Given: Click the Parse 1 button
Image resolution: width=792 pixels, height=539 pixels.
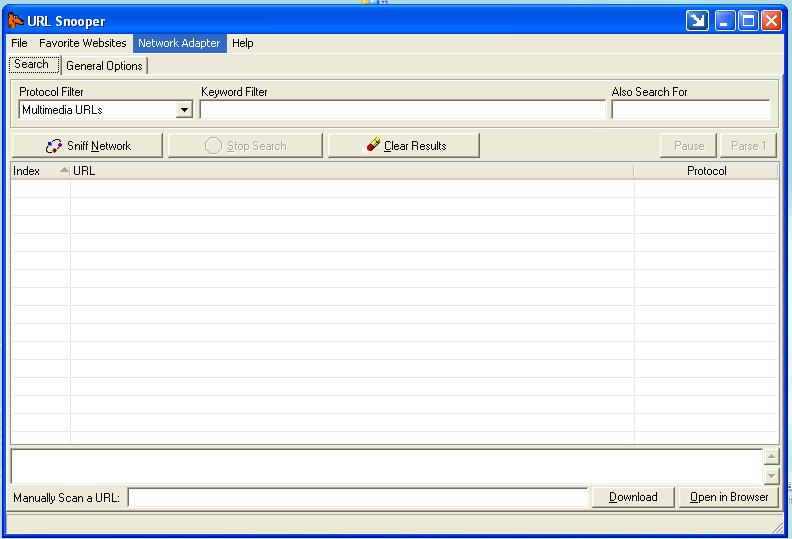Looking at the screenshot, I should click(x=748, y=145).
